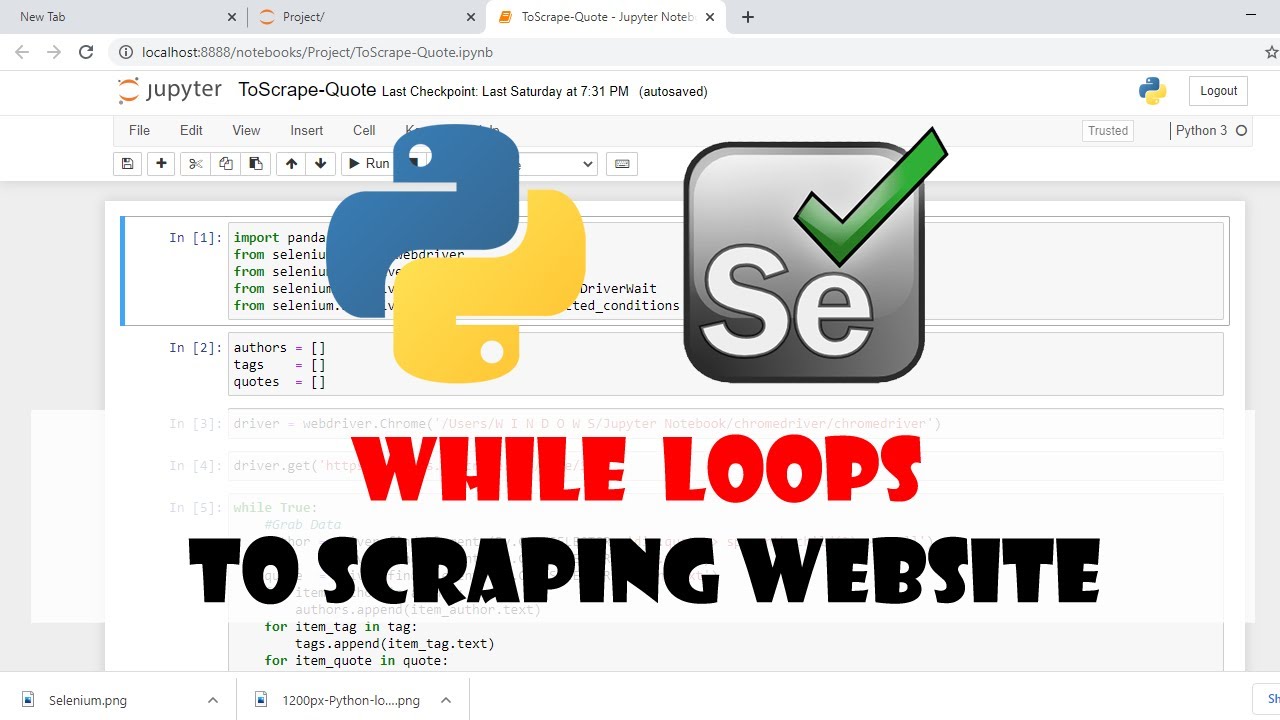This screenshot has width=1280, height=720.
Task: Click the Python kernel logo beside Logout
Action: pyautogui.click(x=1152, y=91)
